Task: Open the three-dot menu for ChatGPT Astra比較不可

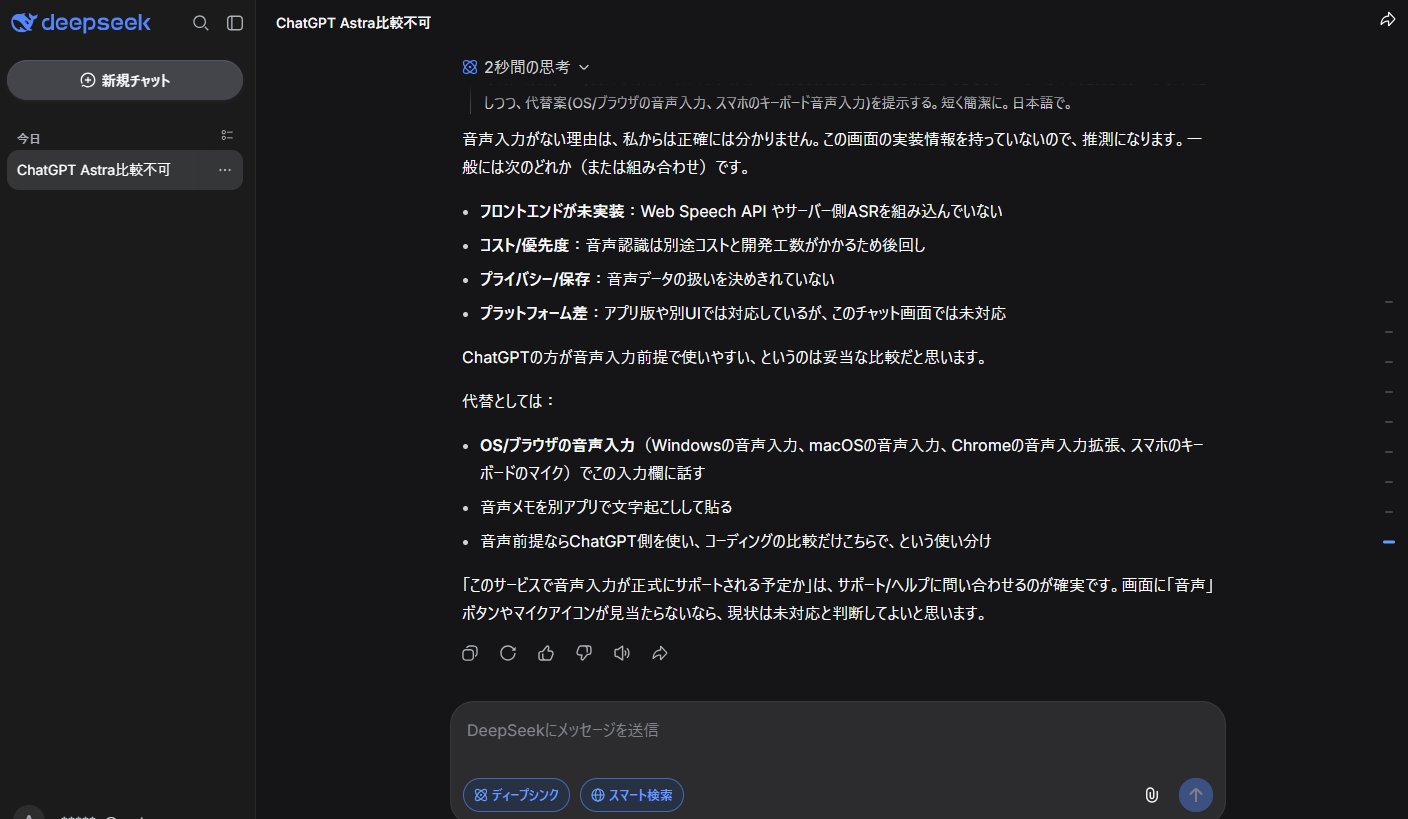Action: tap(225, 170)
